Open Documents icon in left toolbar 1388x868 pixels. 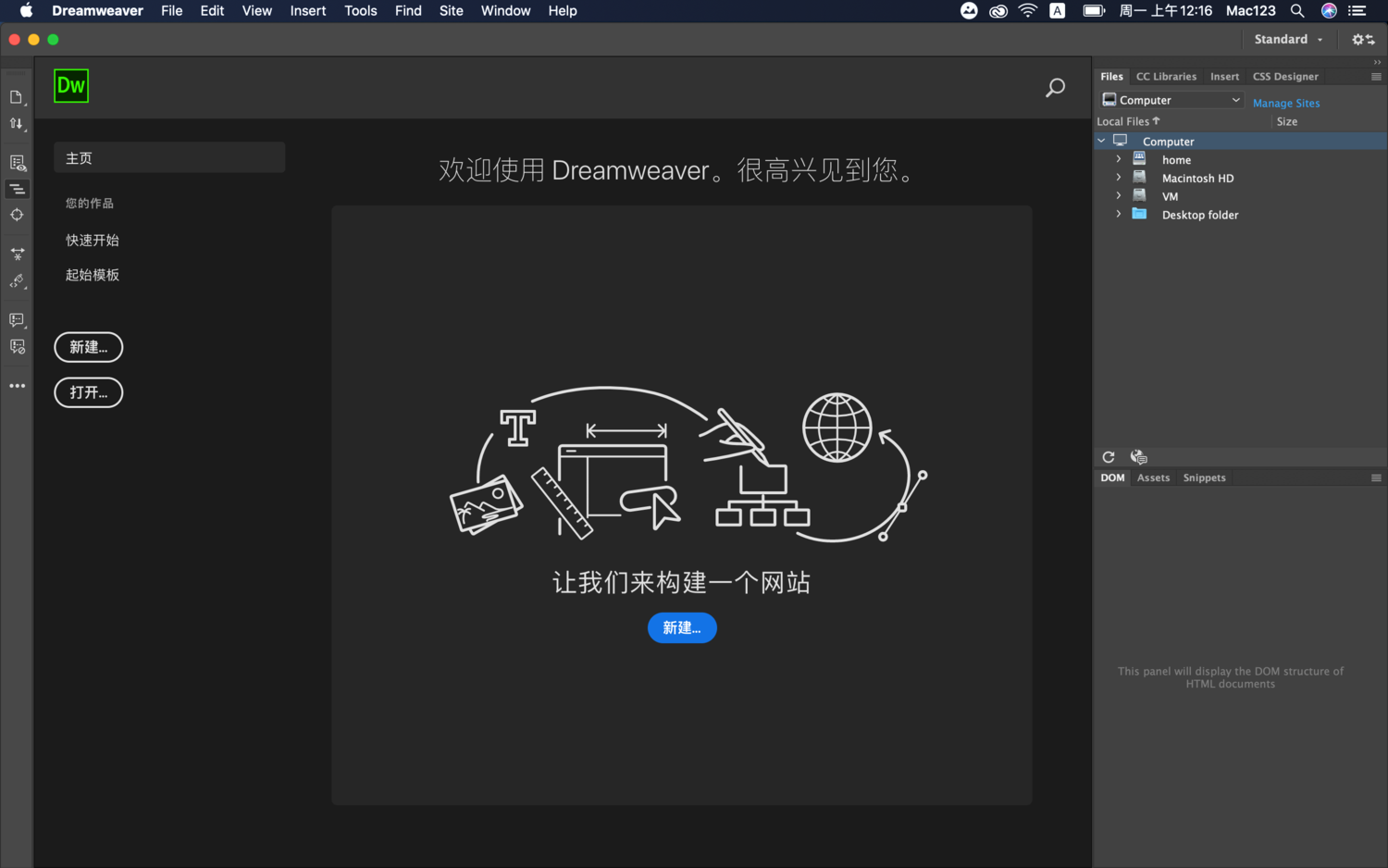(x=16, y=97)
